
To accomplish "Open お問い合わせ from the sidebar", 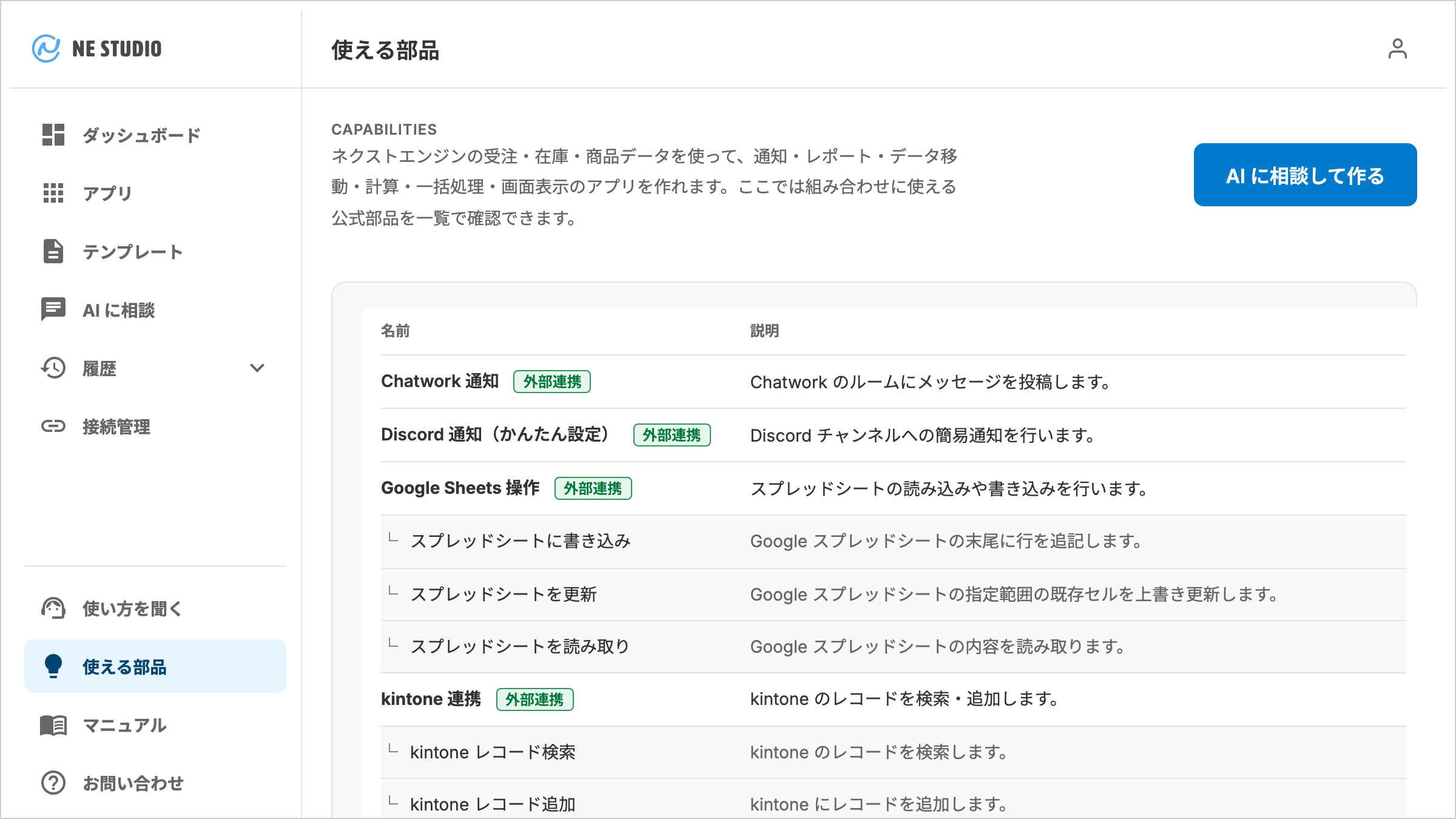I will 155,783.
